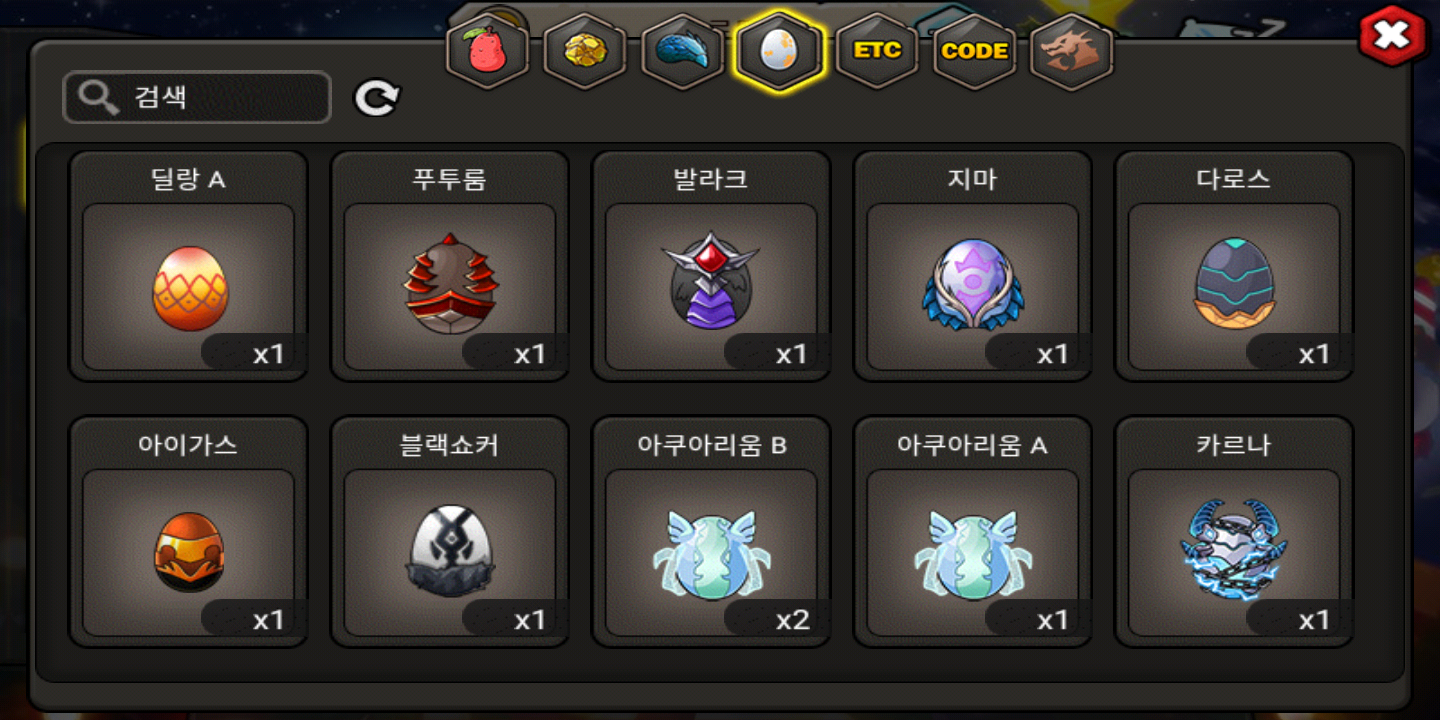Click the 검색 search field

point(197,97)
